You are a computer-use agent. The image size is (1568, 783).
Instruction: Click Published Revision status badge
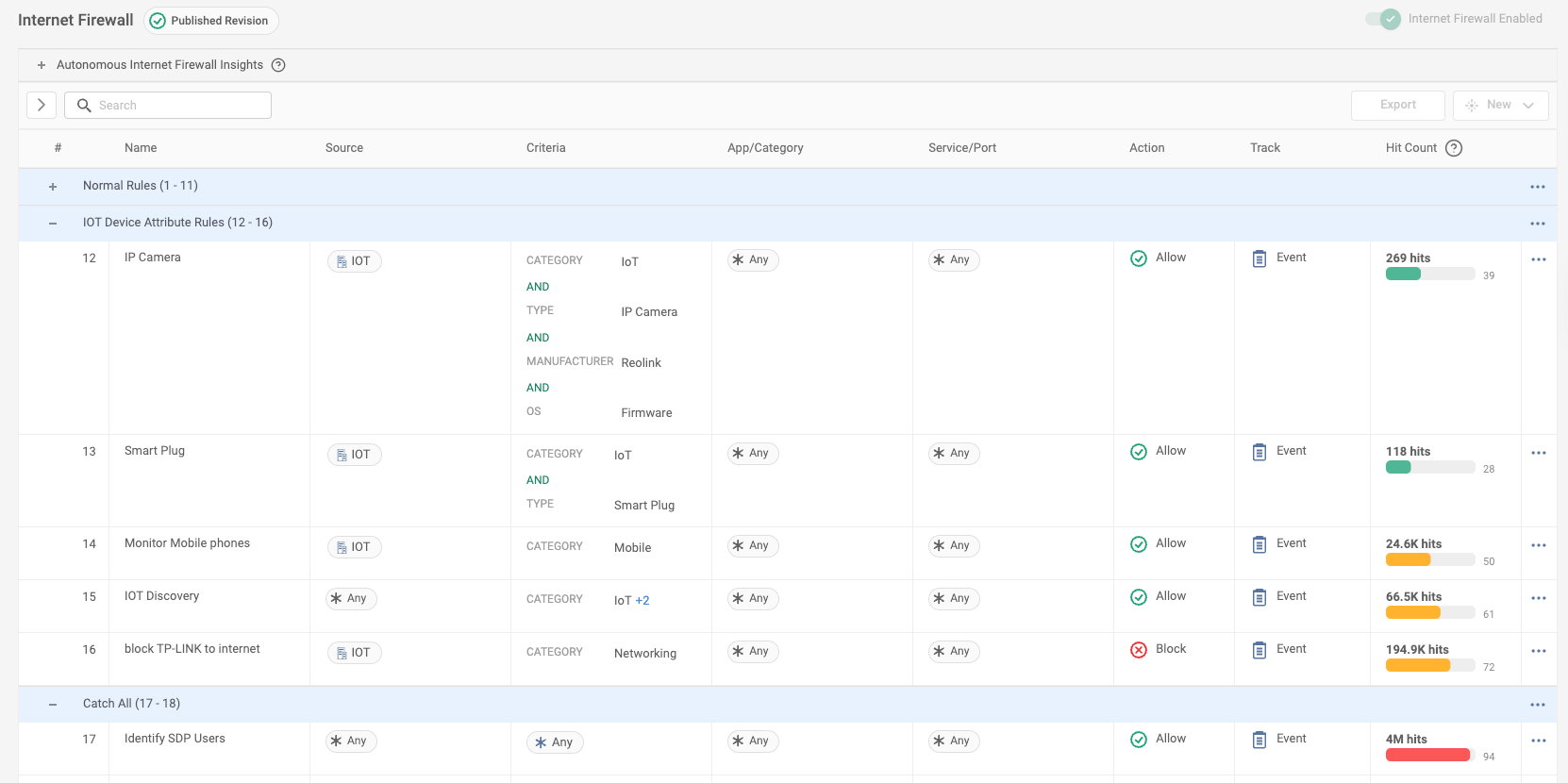point(210,21)
